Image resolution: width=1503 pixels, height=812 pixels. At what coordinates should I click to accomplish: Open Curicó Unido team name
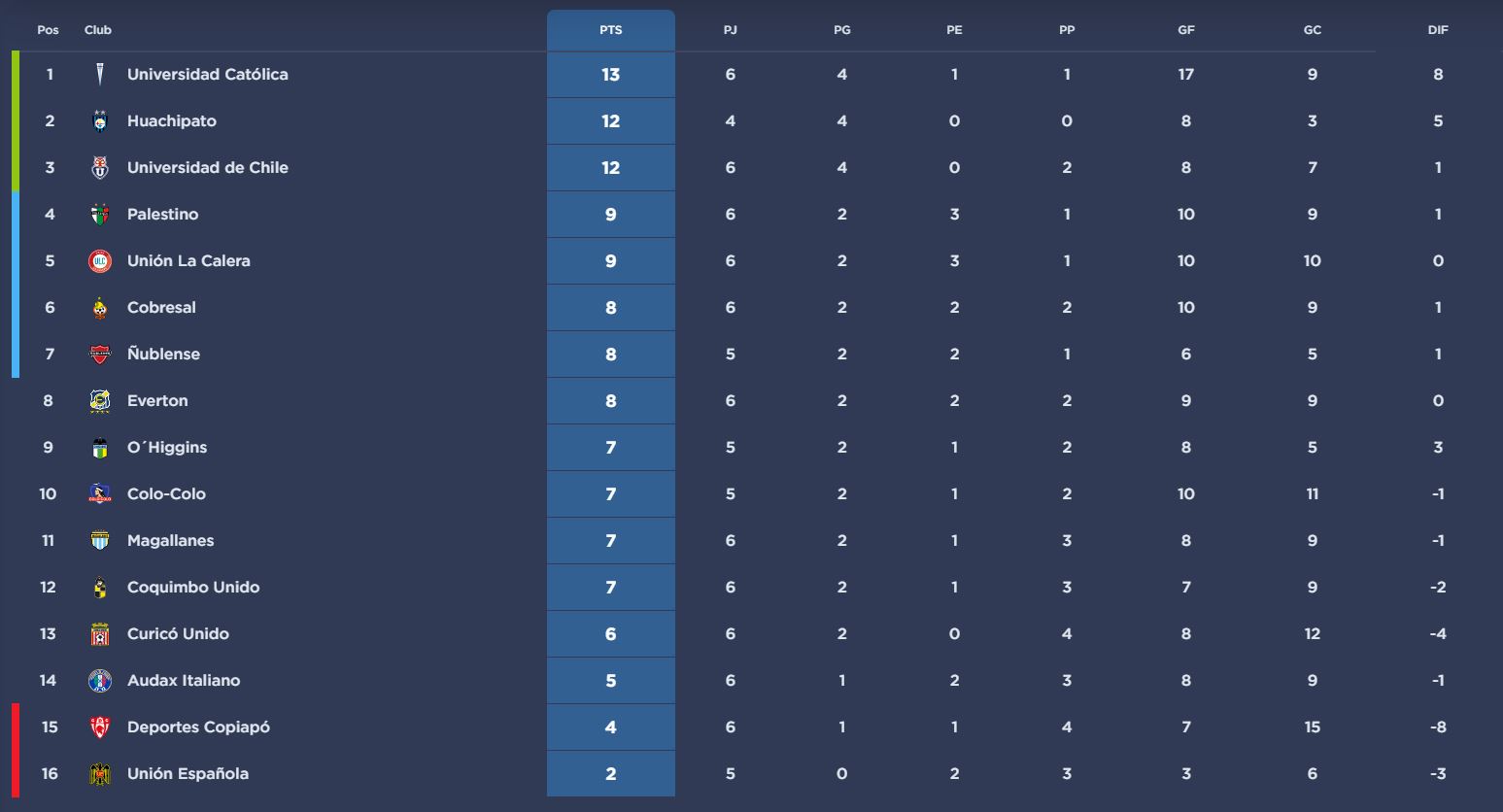click(178, 634)
